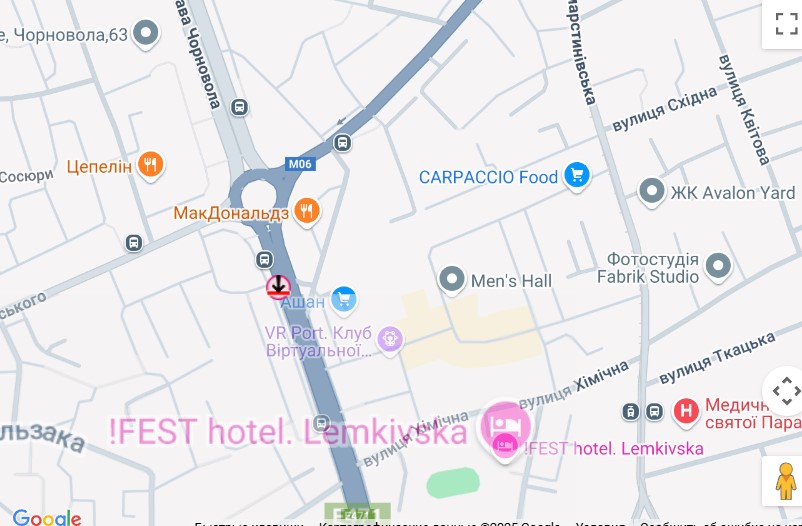The height and width of the screenshot is (526, 802).
Task: Select the МакДональдз restaurant marker
Action: pyautogui.click(x=307, y=211)
